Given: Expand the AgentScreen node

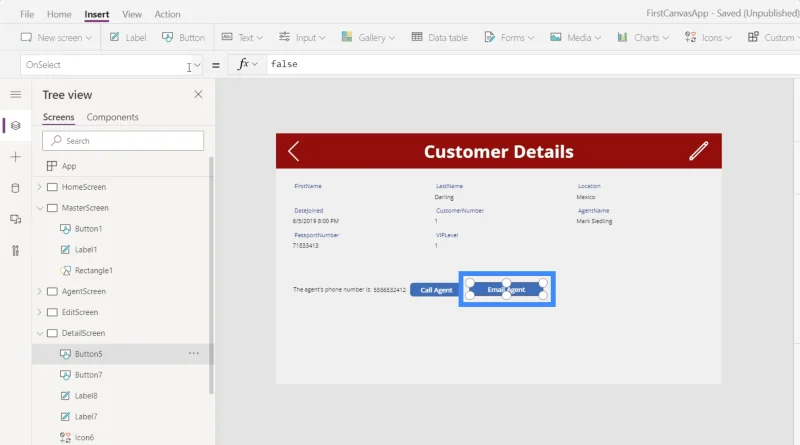Looking at the screenshot, I should pos(39,291).
